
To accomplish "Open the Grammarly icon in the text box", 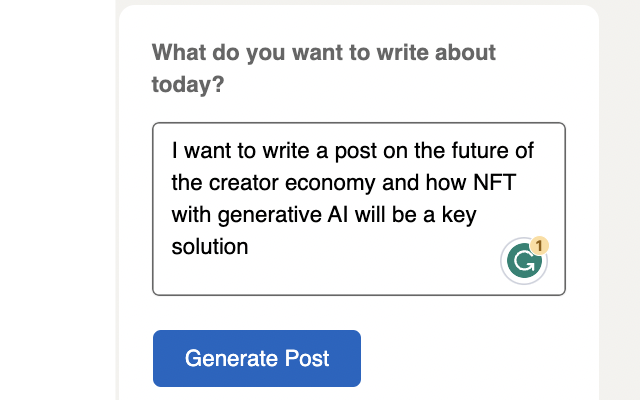I will 523,263.
